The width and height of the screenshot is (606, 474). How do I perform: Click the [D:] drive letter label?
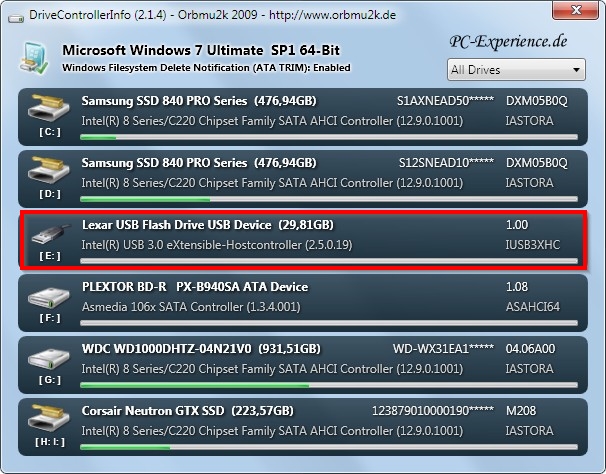pos(50,194)
